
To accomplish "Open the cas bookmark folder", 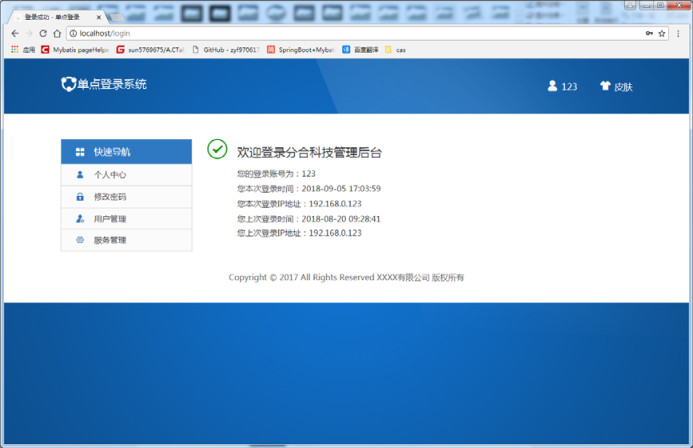I will point(396,49).
